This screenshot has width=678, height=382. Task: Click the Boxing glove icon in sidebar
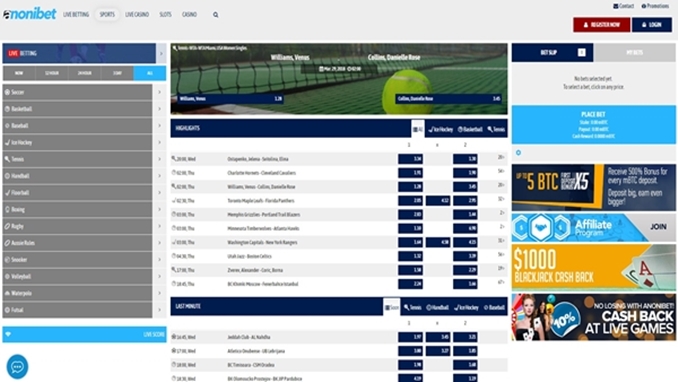point(7,209)
